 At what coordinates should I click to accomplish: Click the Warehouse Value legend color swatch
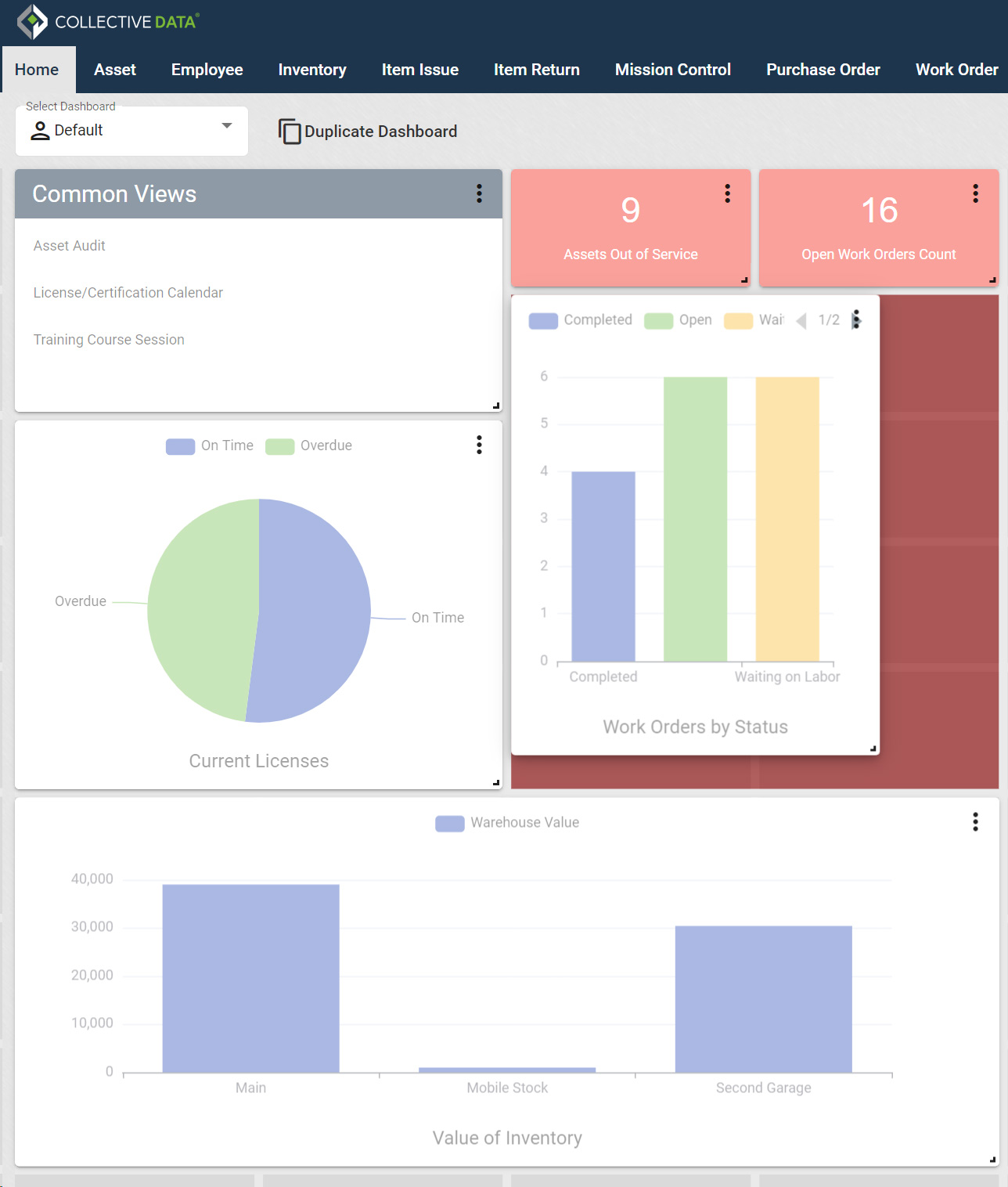pos(449,822)
